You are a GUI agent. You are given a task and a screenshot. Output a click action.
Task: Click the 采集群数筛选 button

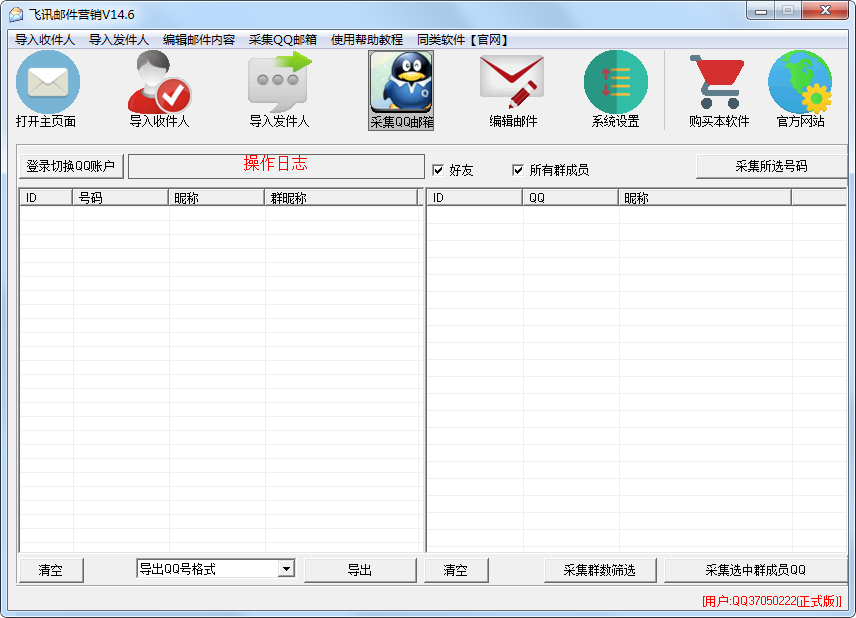coord(598,570)
